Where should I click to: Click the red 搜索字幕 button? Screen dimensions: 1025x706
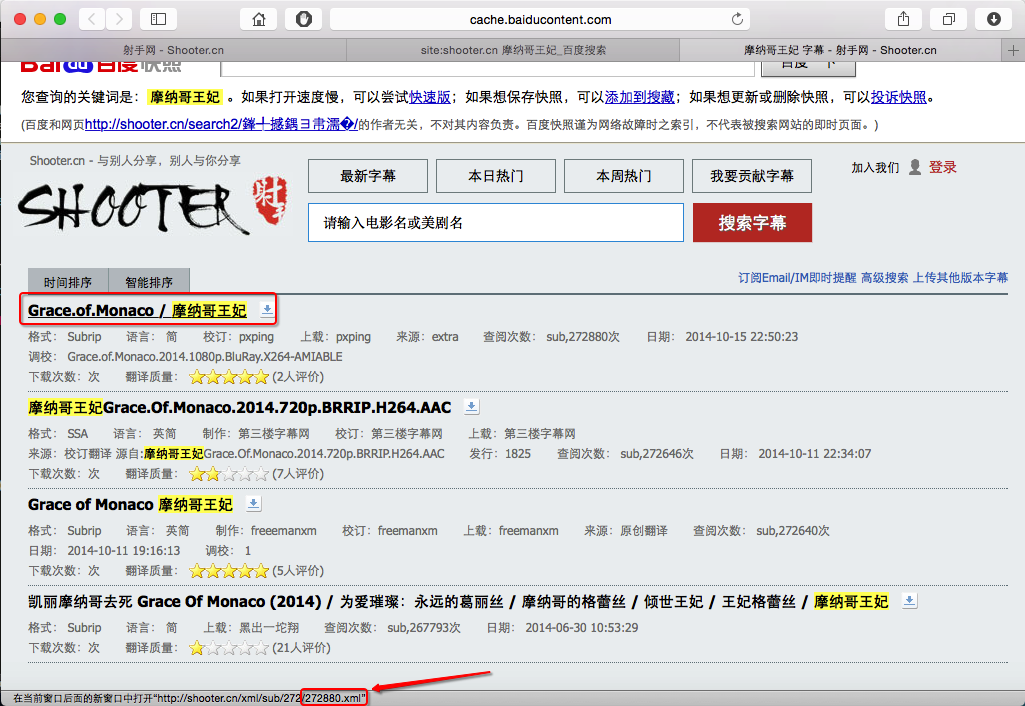click(752, 222)
